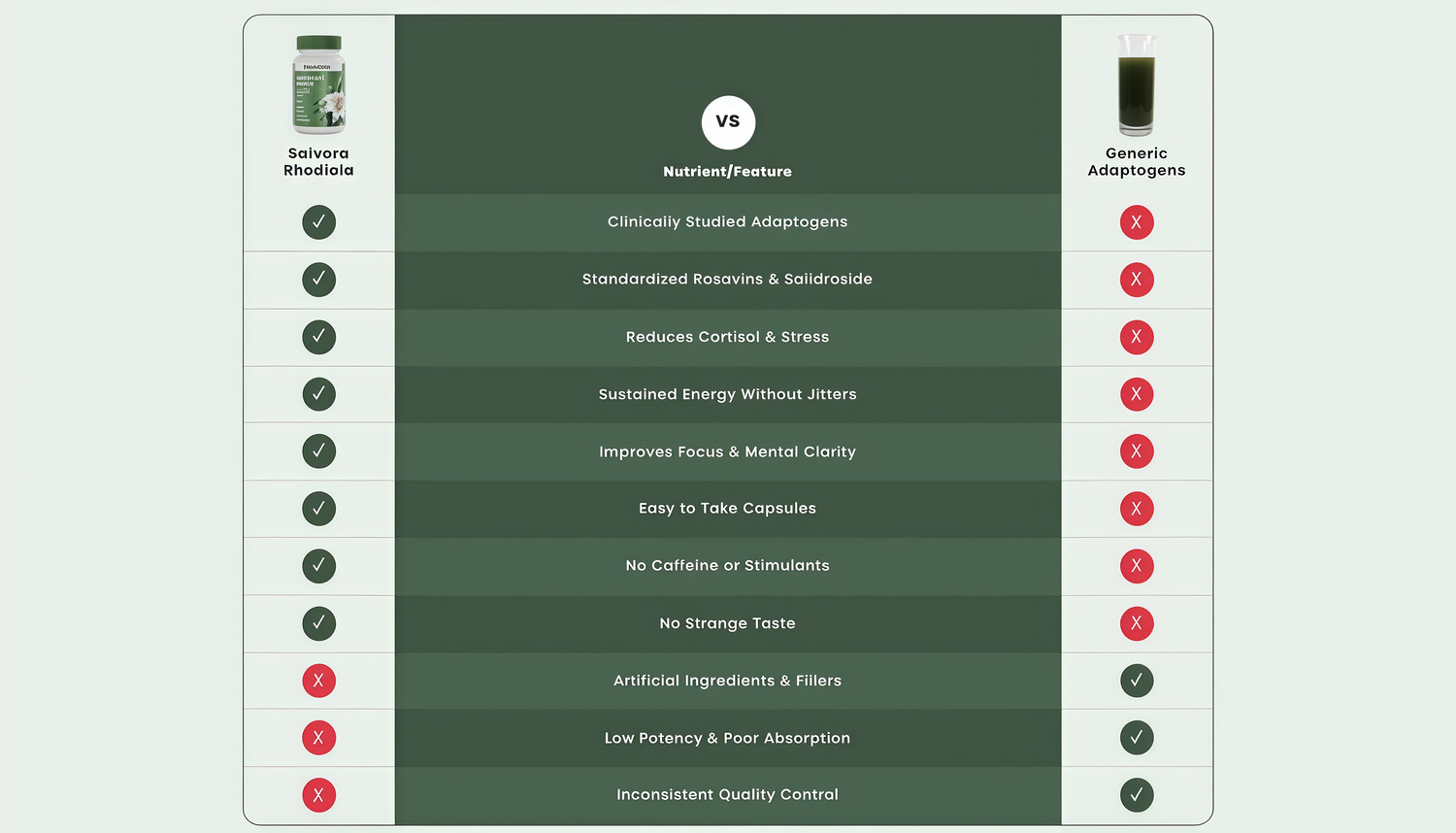Click Generic red X for Clinically Studied Adaptogens
The height and width of the screenshot is (833, 1456).
click(1136, 222)
